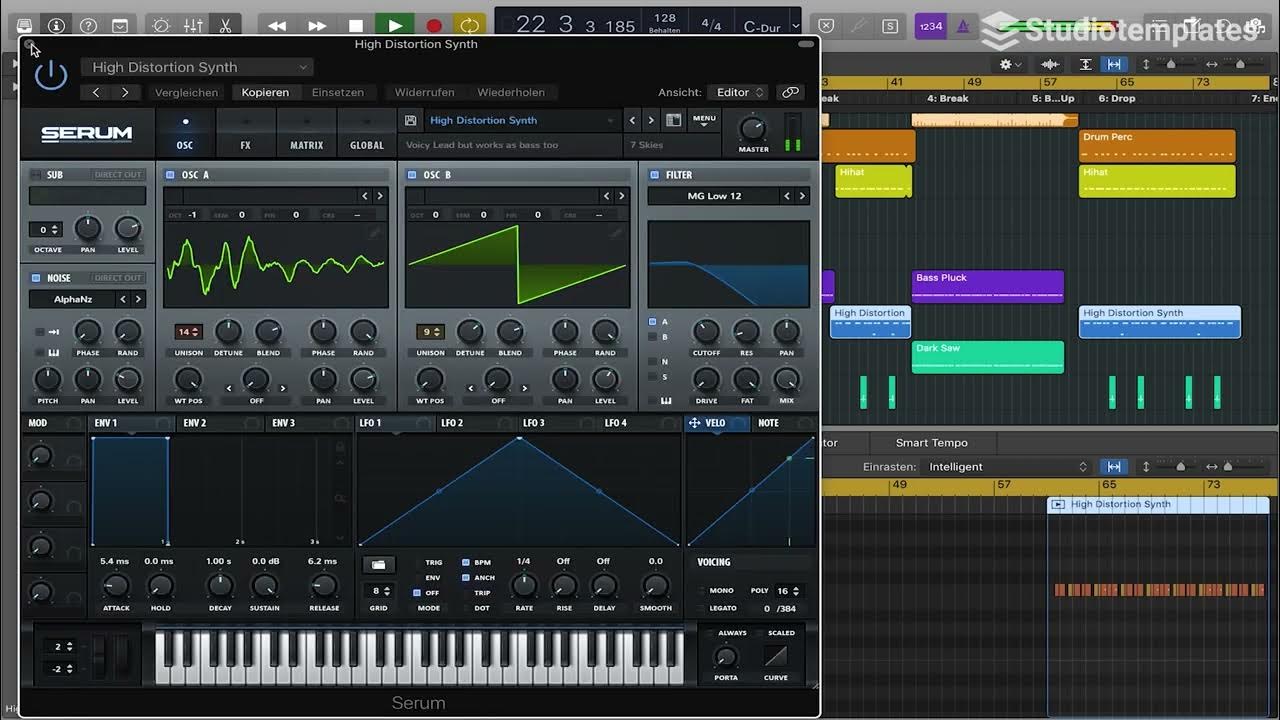Toggle the OSC A enable checkbox
Viewport: 1280px width, 720px height.
click(x=170, y=175)
